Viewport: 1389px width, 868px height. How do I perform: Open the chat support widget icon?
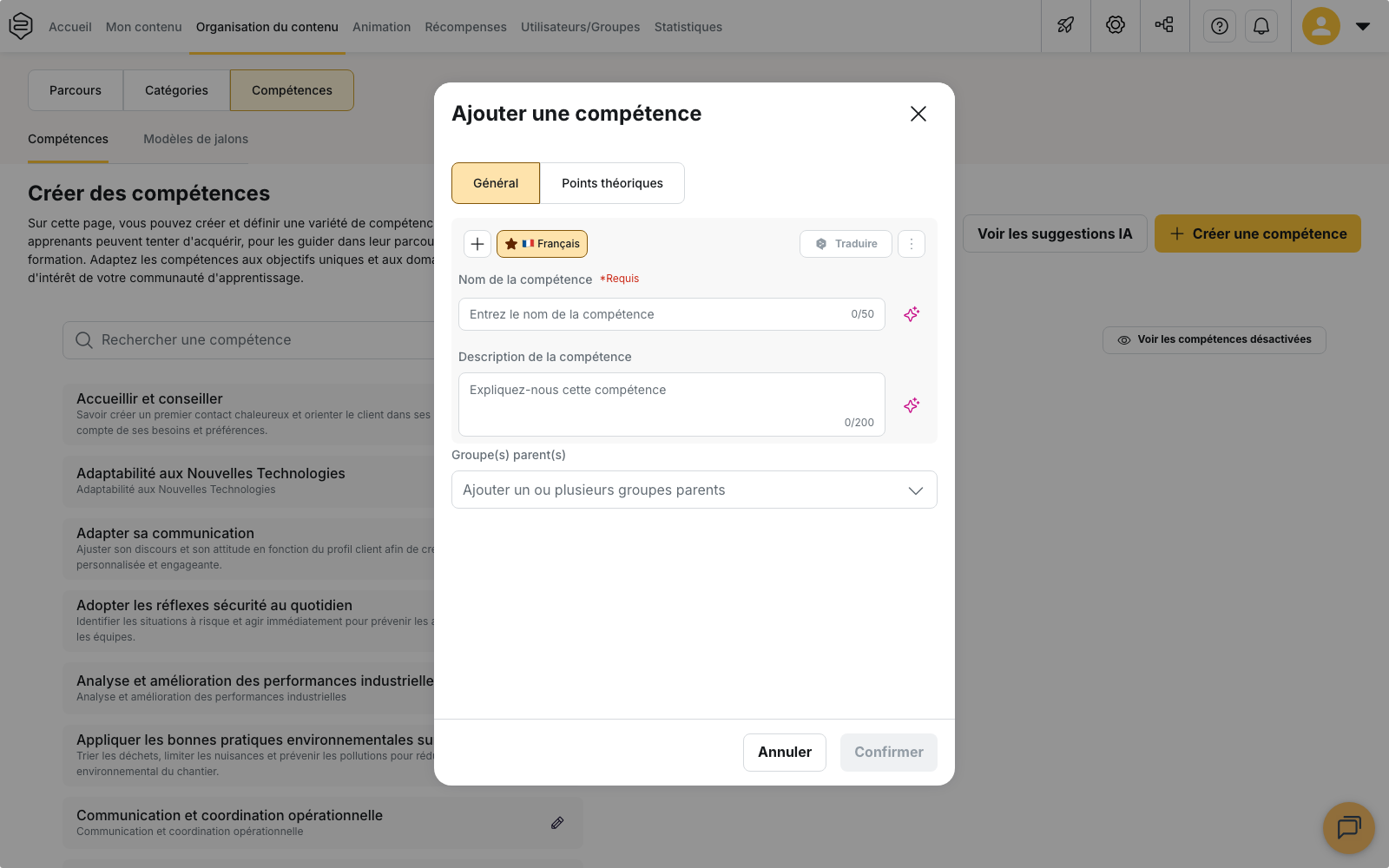1349,828
